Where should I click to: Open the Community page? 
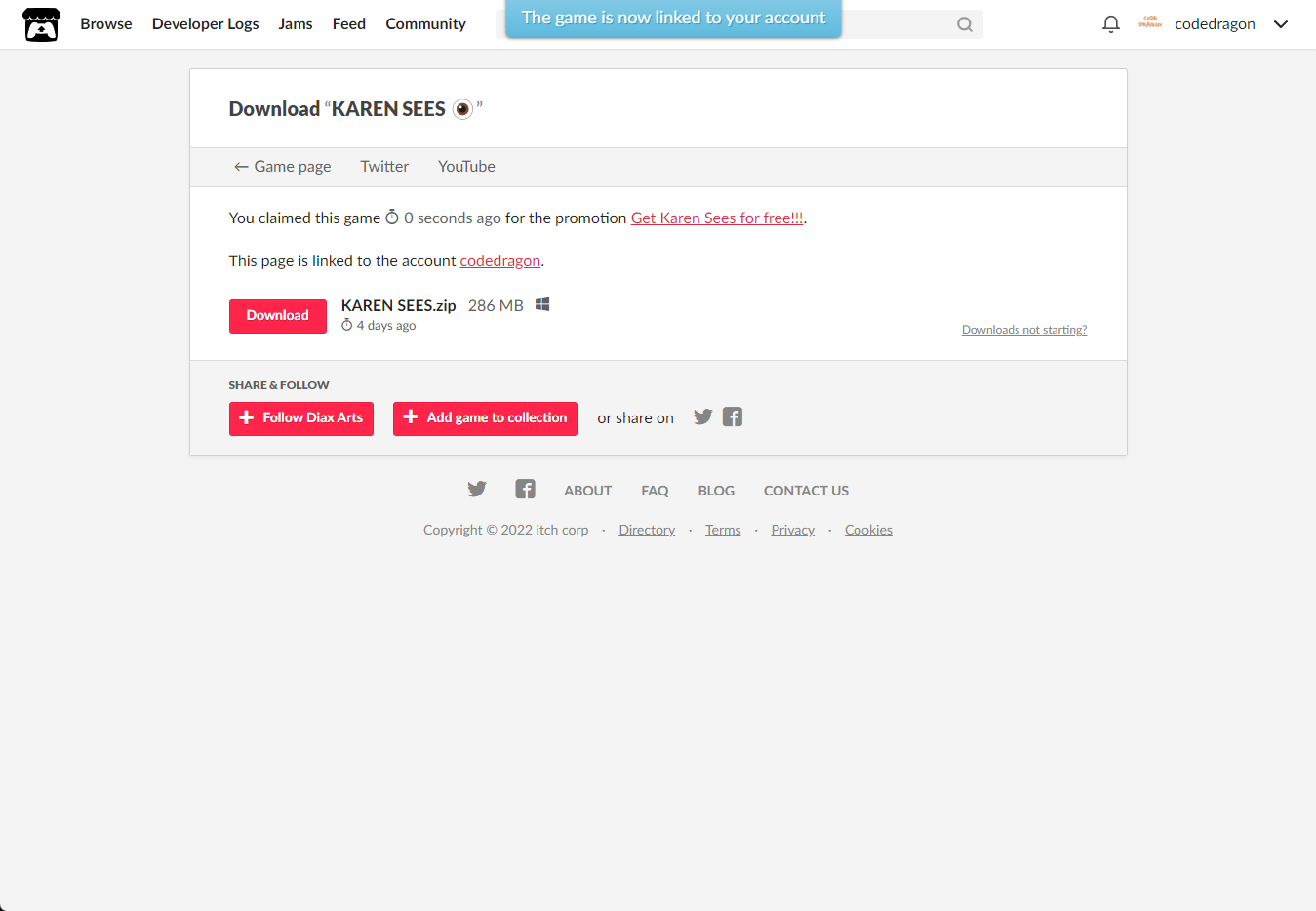point(425,24)
